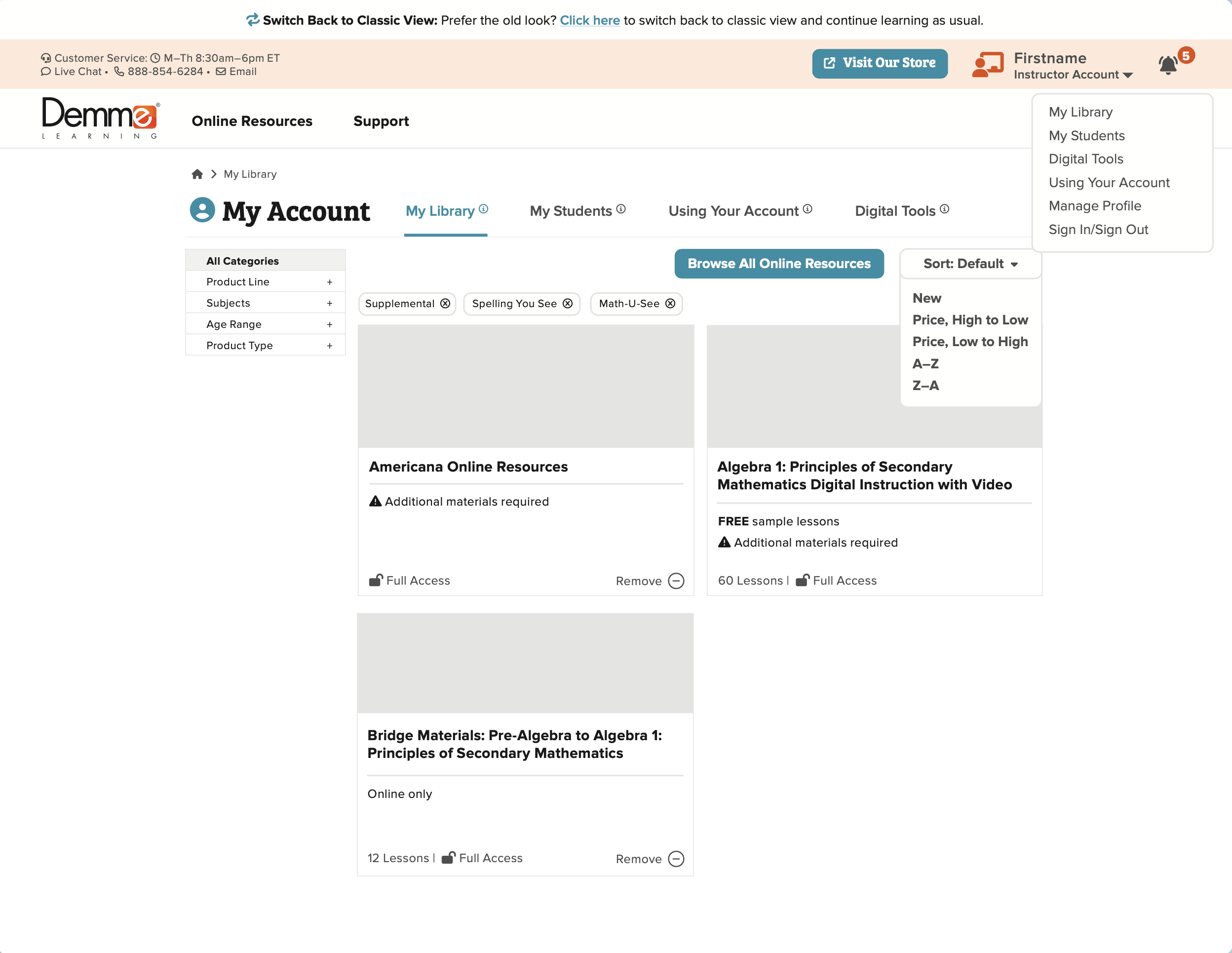Remove the Supplemental filter chip
1232x953 pixels.
[445, 304]
